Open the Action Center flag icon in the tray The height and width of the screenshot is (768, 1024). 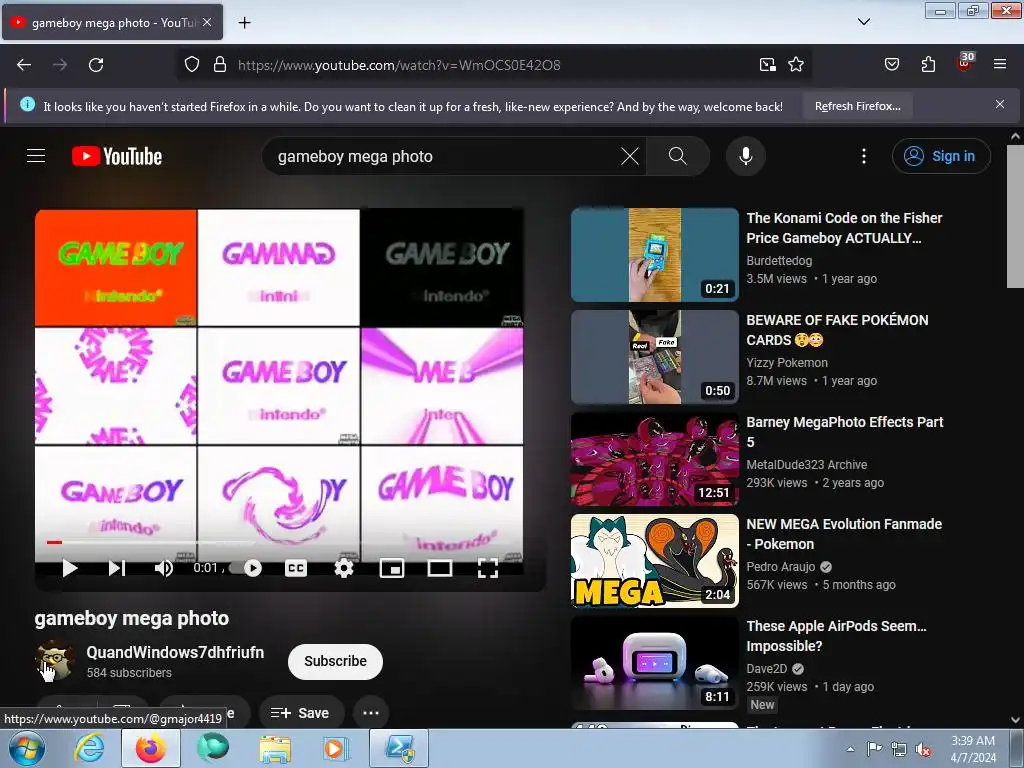click(x=874, y=749)
